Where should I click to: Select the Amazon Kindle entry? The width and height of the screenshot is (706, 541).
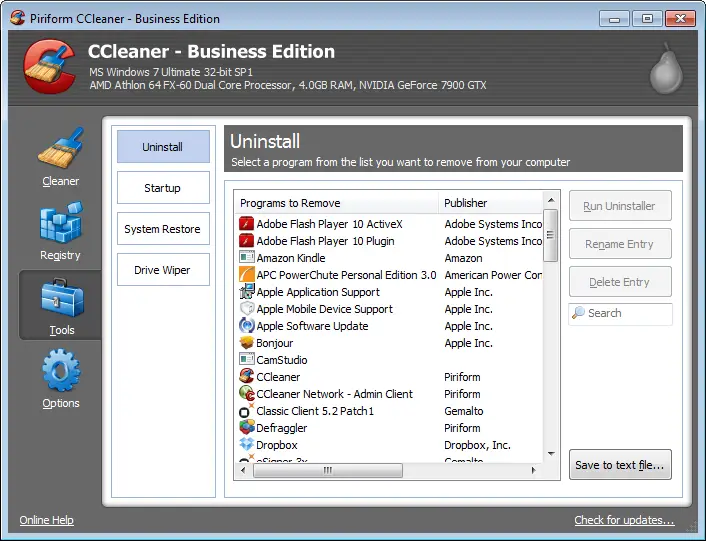389,258
